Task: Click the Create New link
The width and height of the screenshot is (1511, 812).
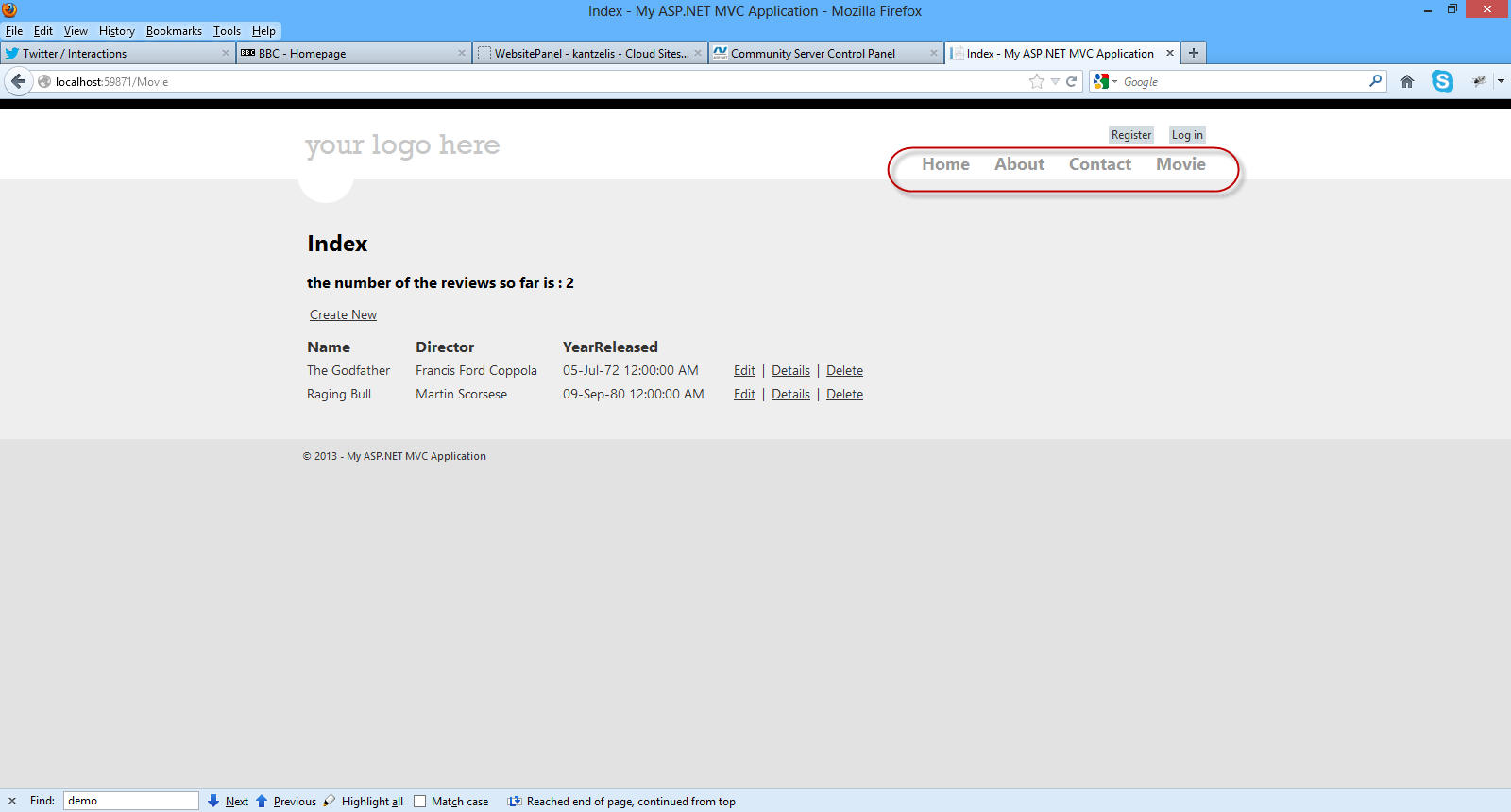Action: (343, 314)
